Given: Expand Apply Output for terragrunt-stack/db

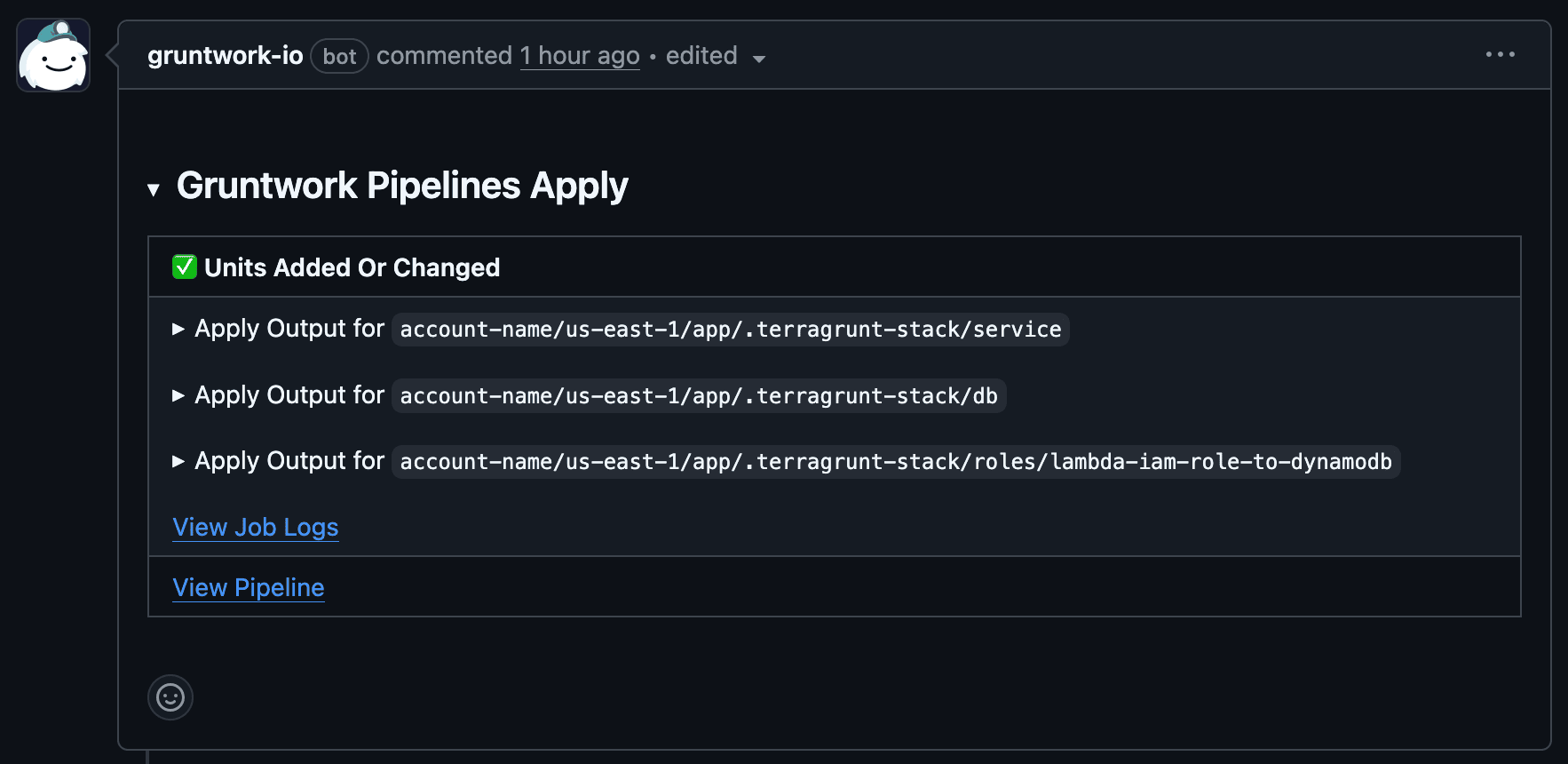Looking at the screenshot, I should 178,395.
